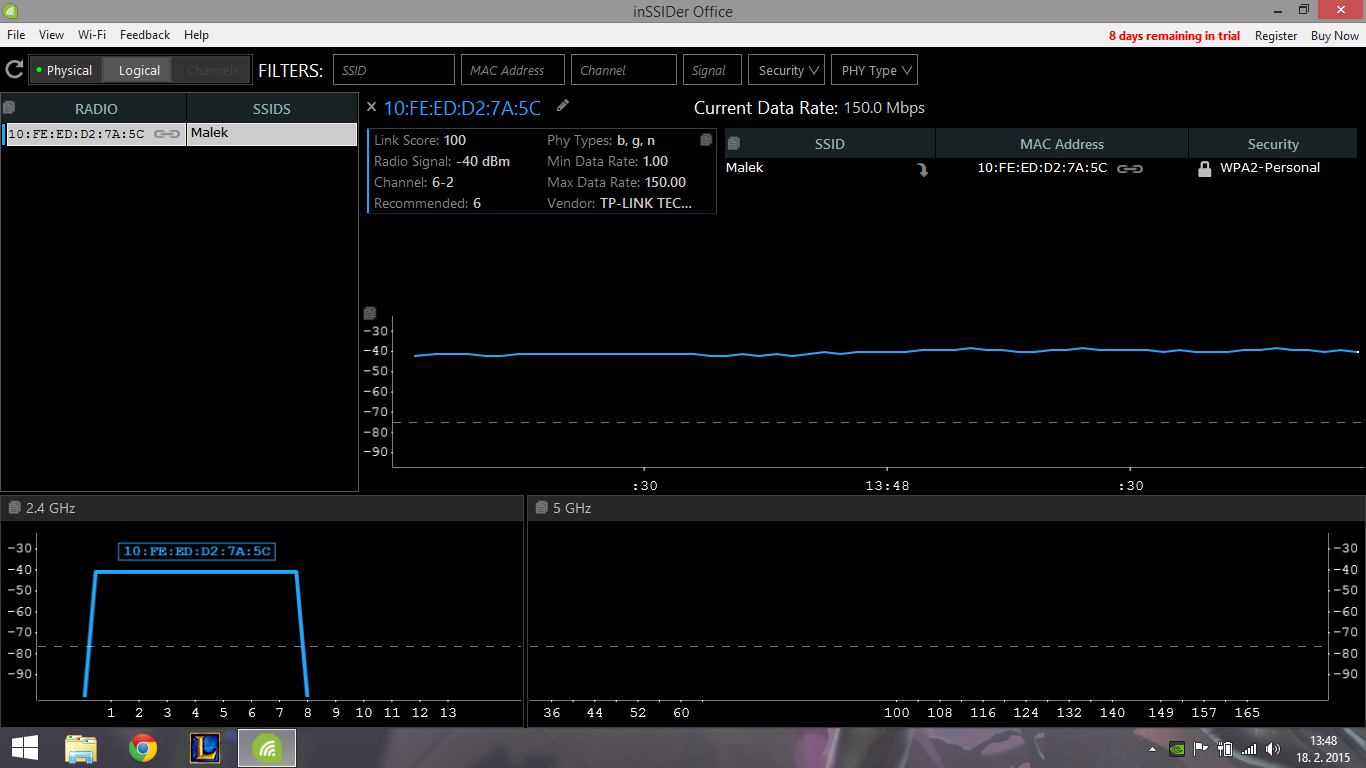Click the Recommended channel 6 value
The width and height of the screenshot is (1366, 768).
(x=477, y=204)
